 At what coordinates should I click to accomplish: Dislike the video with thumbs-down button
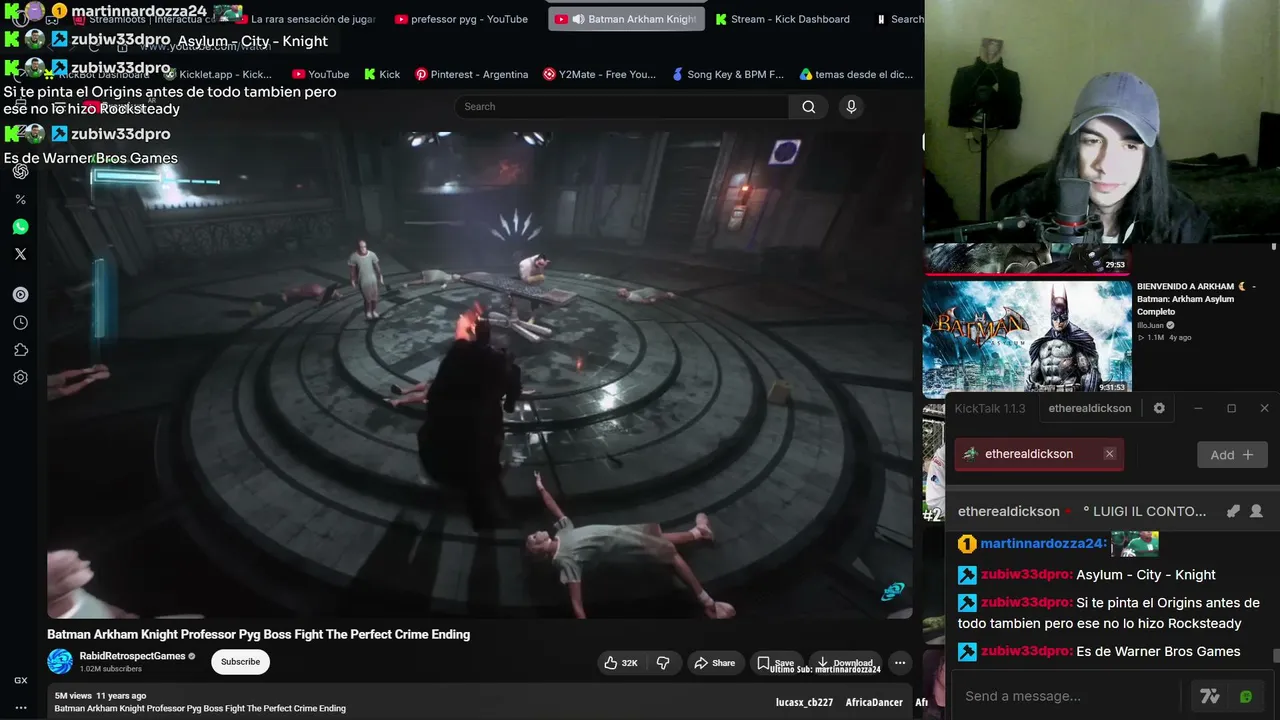click(x=663, y=663)
